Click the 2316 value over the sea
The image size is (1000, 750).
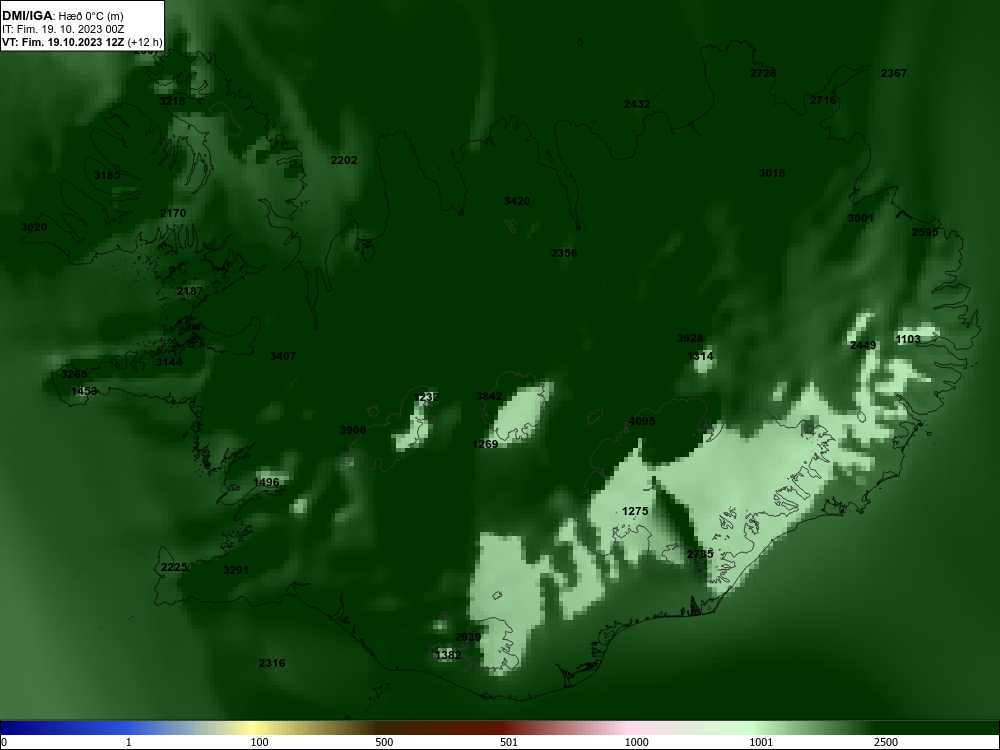coord(272,663)
